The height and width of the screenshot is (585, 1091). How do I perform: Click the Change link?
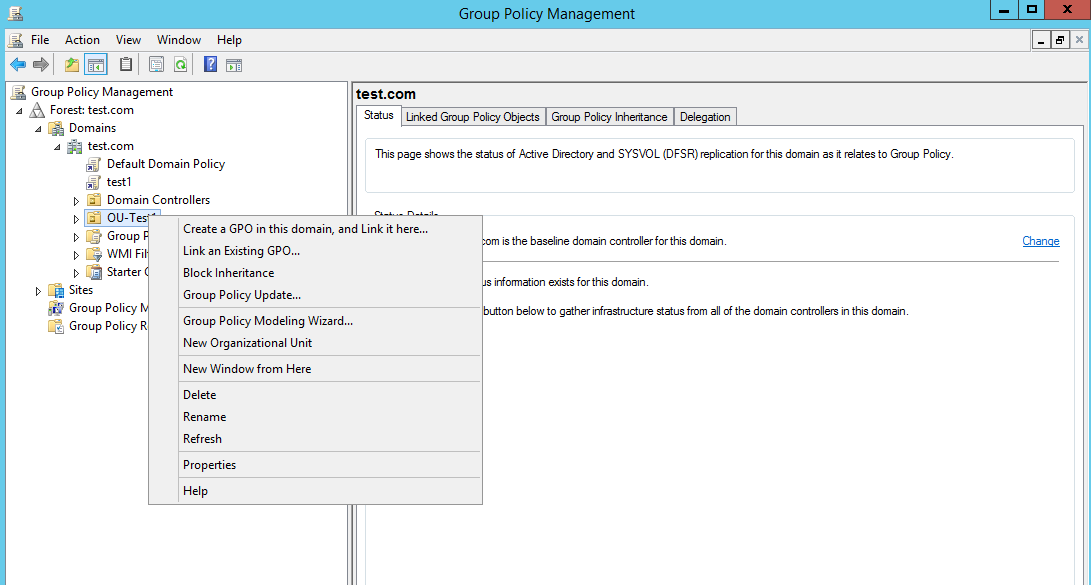coord(1041,241)
